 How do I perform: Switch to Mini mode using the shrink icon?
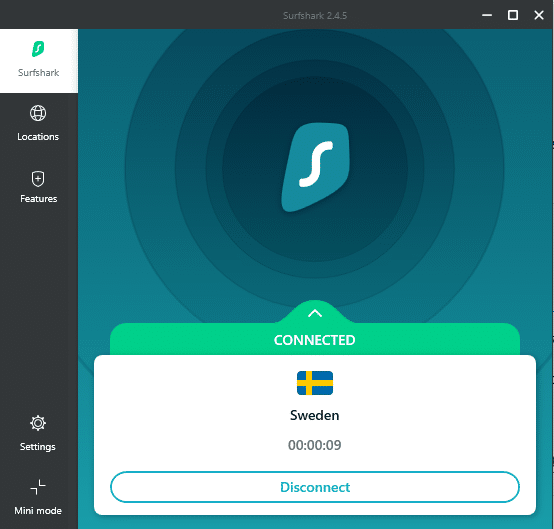point(38,487)
